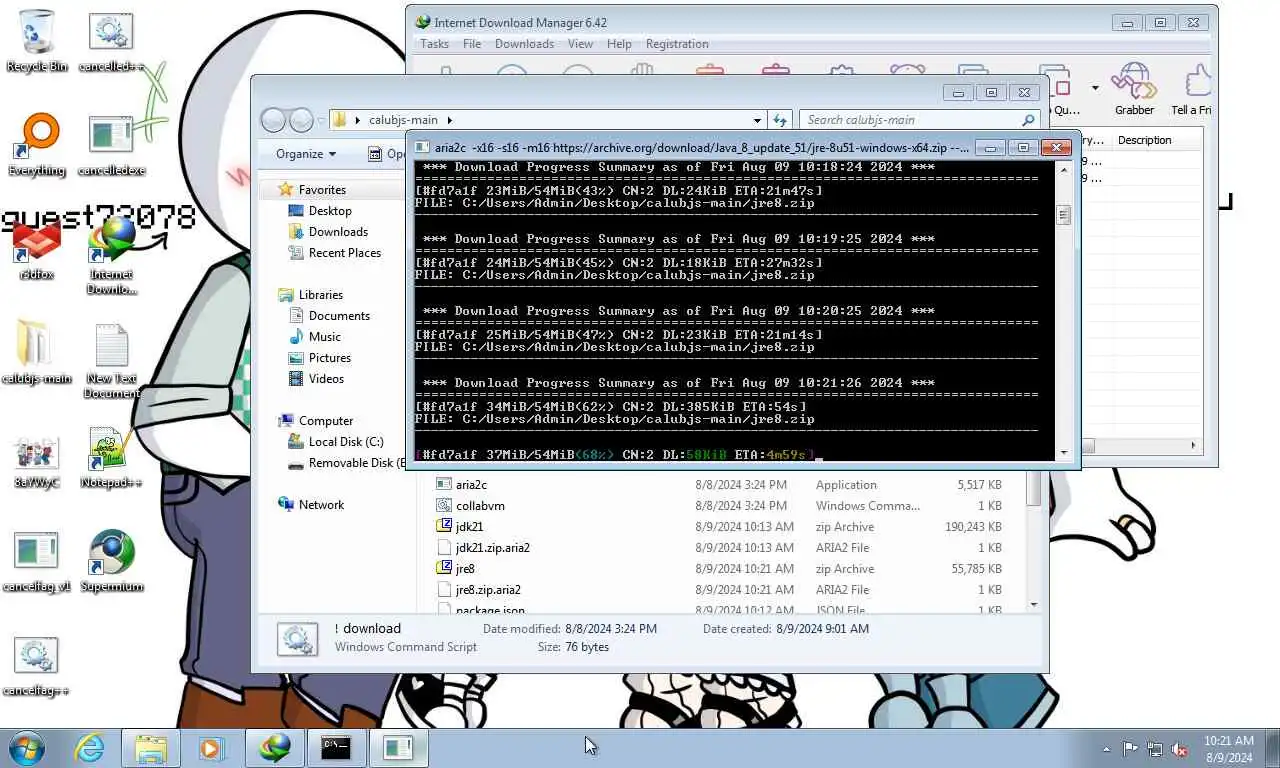Click search magnifier in Explorer search box
This screenshot has height=768, width=1280.
tap(1028, 120)
